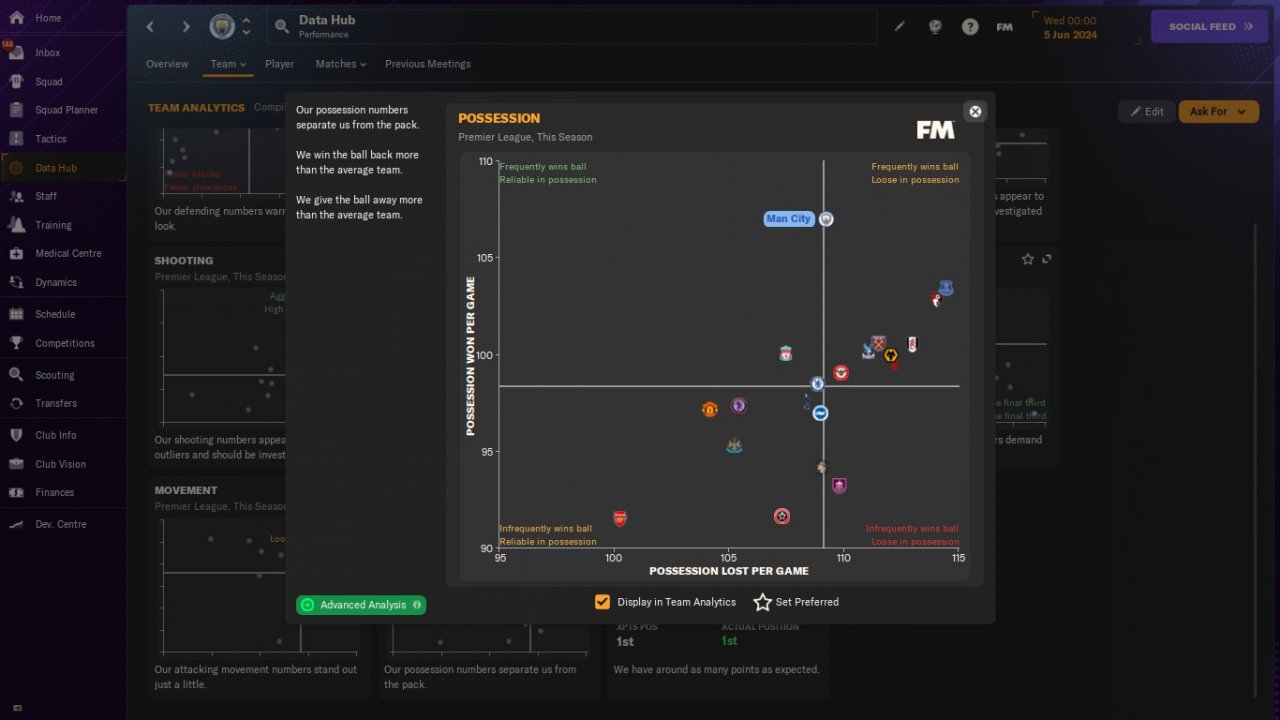Open the help question mark icon
The image size is (1280, 720).
[x=970, y=27]
